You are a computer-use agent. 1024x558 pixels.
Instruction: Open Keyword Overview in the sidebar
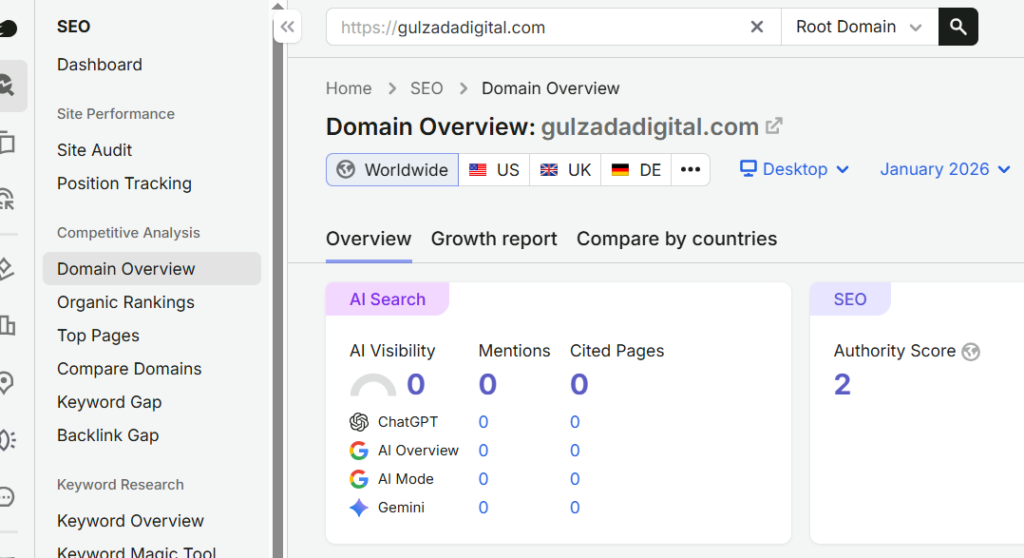tap(131, 521)
